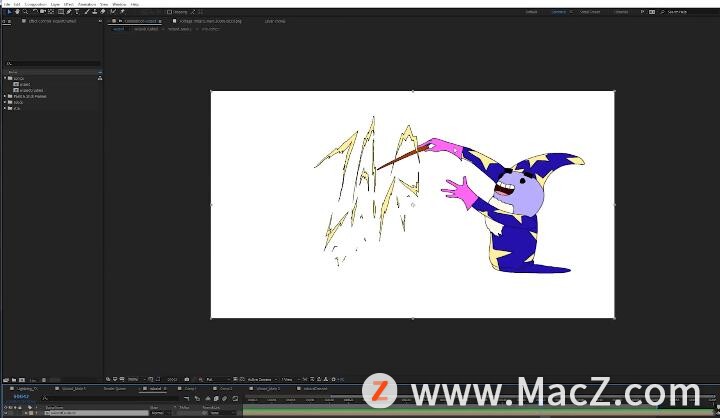Open the Effect menu
Viewport: 720px width, 418px height.
click(x=68, y=4)
